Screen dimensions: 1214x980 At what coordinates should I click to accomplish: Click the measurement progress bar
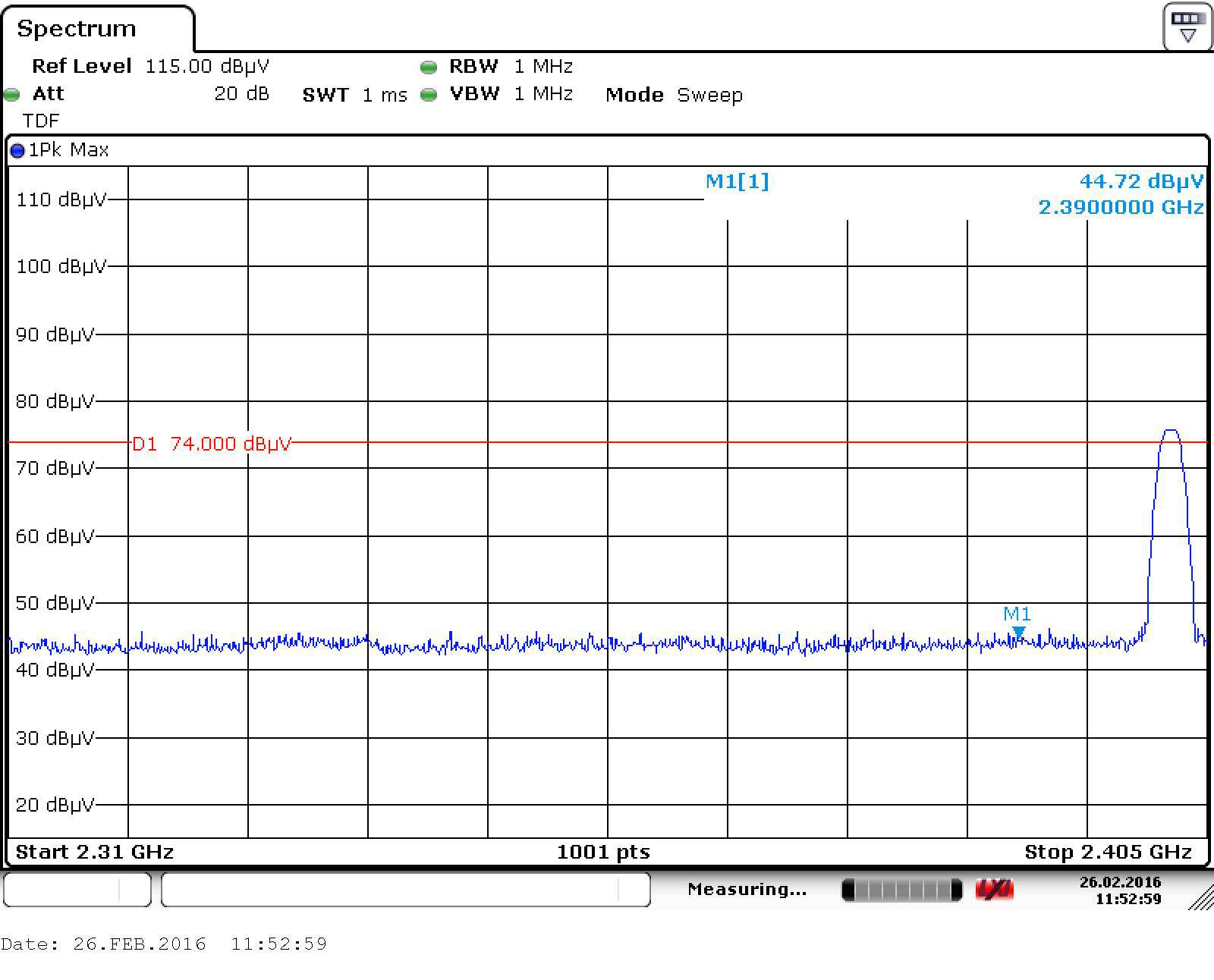pos(902,890)
